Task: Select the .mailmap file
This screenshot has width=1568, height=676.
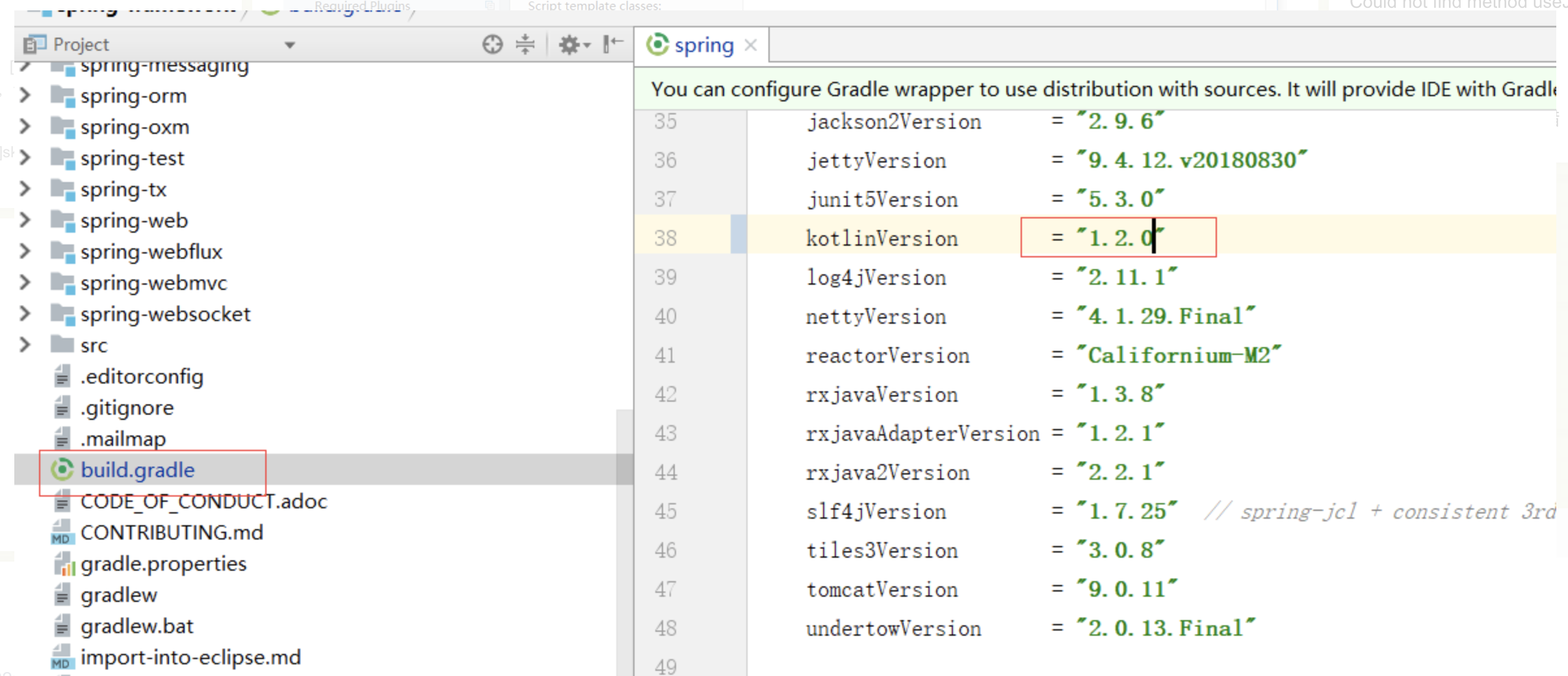Action: tap(124, 439)
